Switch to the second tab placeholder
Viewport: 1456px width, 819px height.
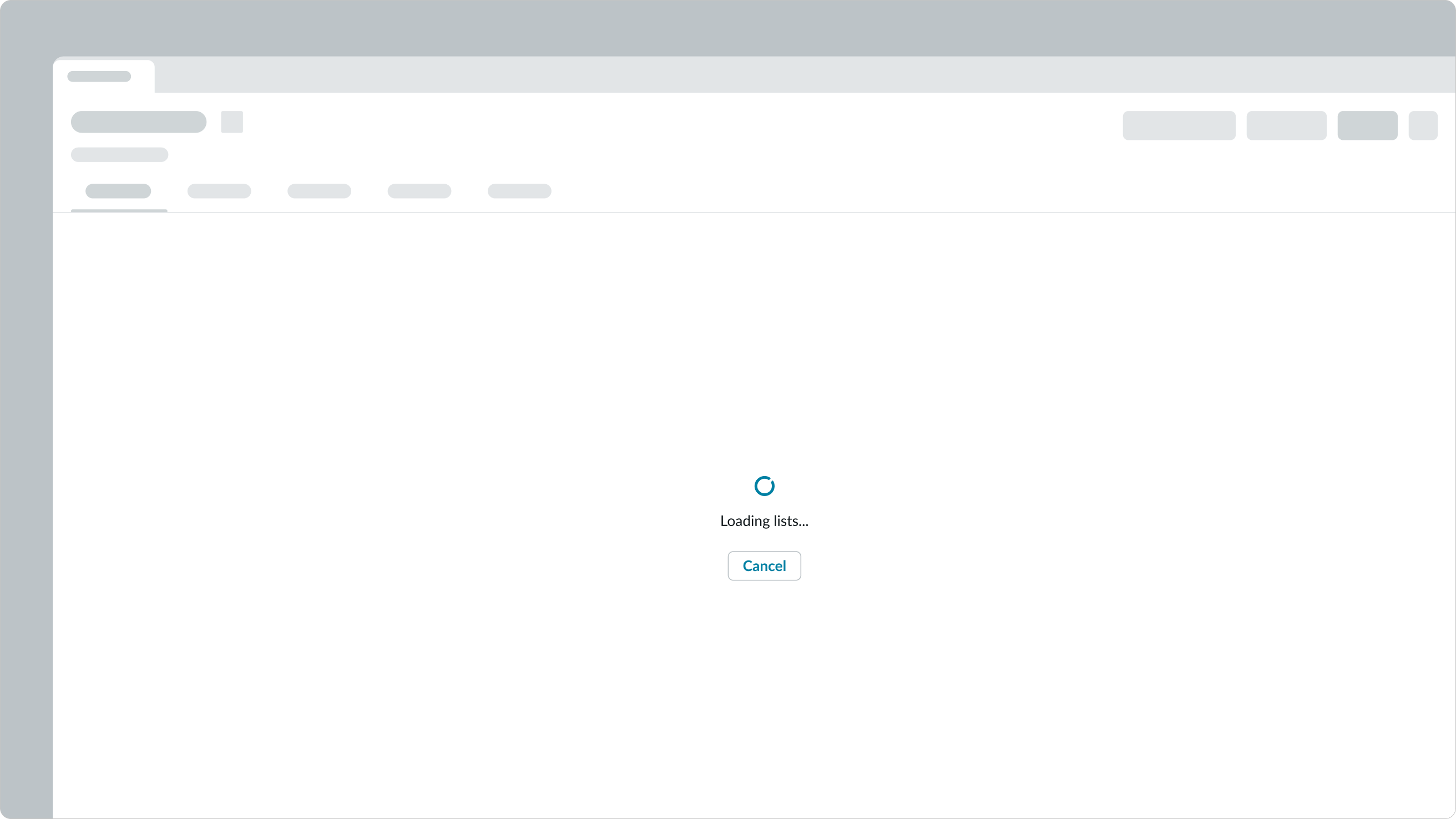(x=219, y=191)
